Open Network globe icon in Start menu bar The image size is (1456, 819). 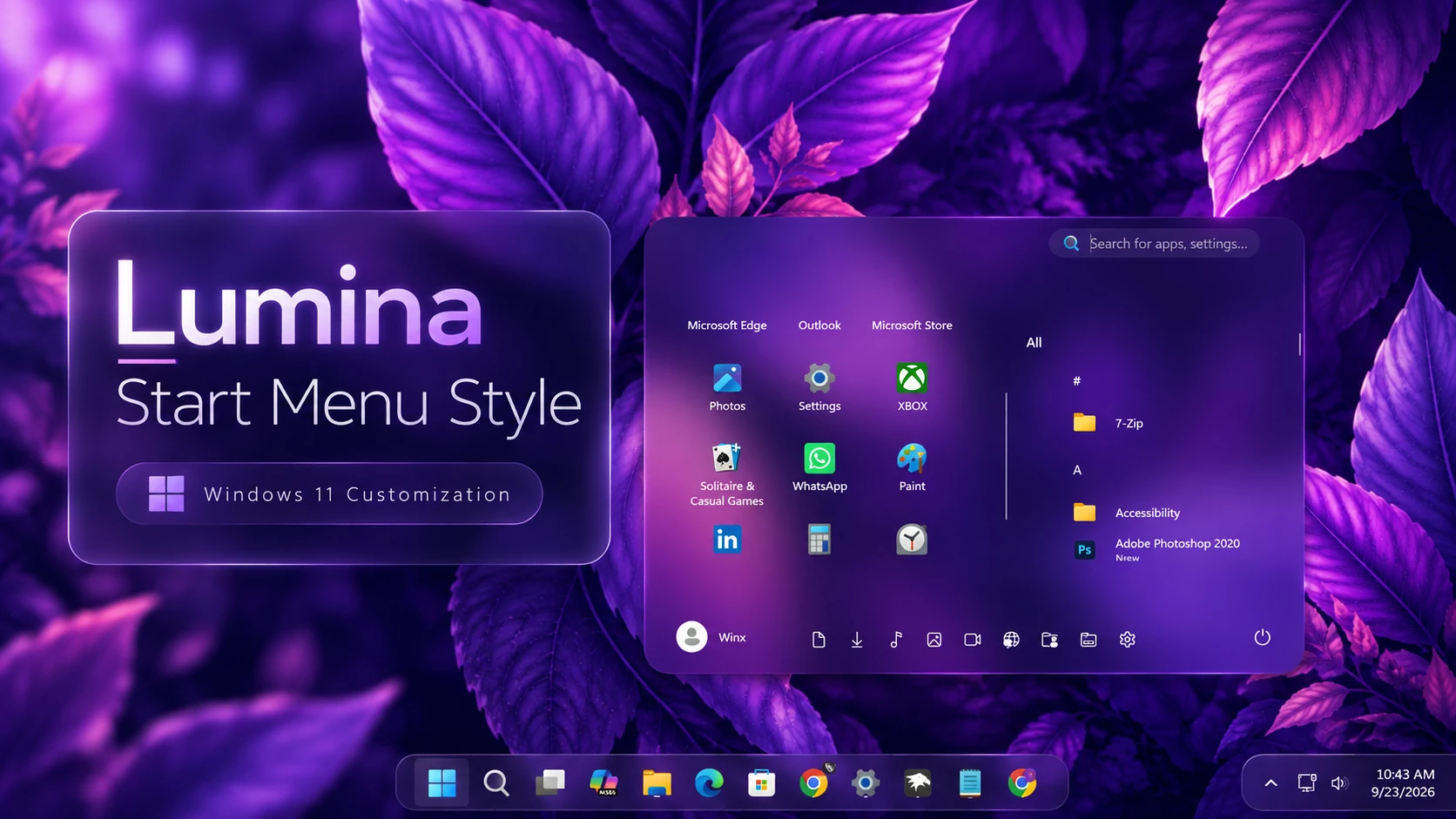[x=1011, y=640]
